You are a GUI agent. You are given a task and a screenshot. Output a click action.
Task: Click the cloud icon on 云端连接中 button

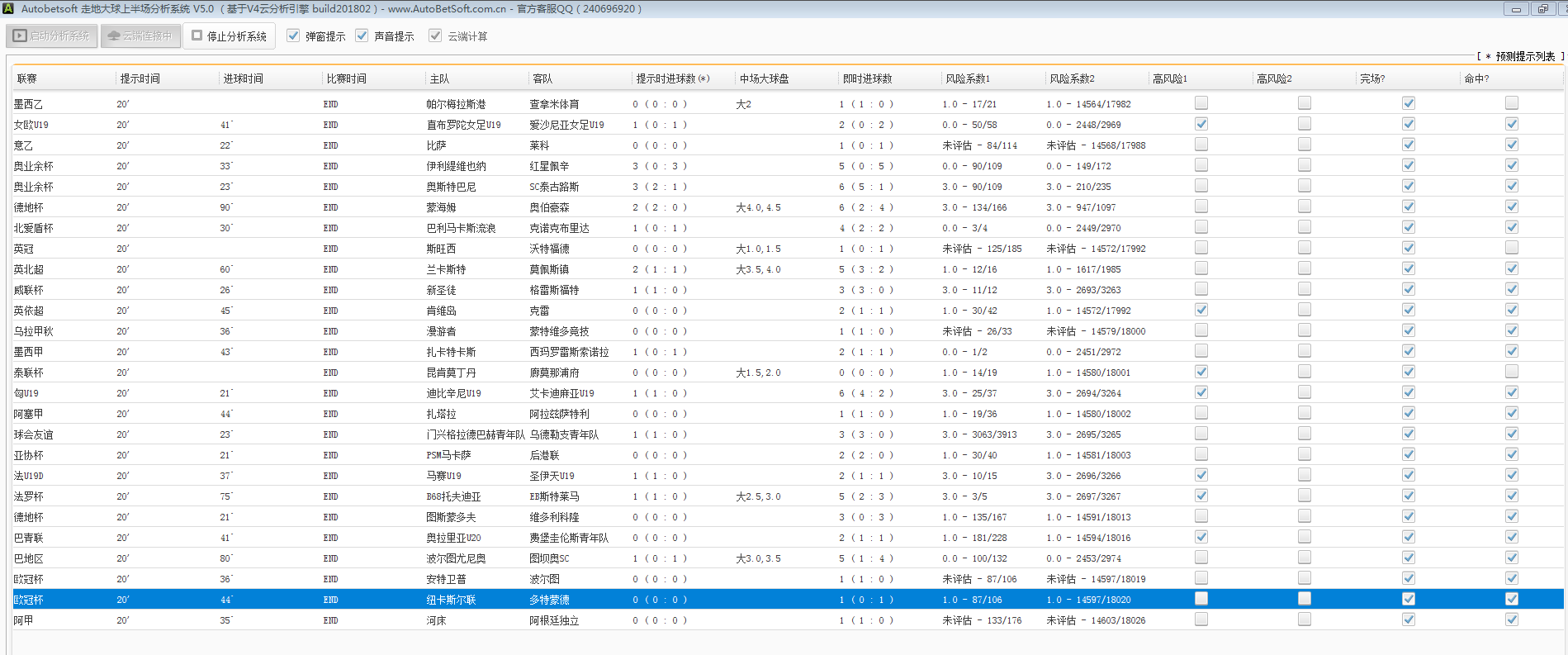pyautogui.click(x=114, y=36)
